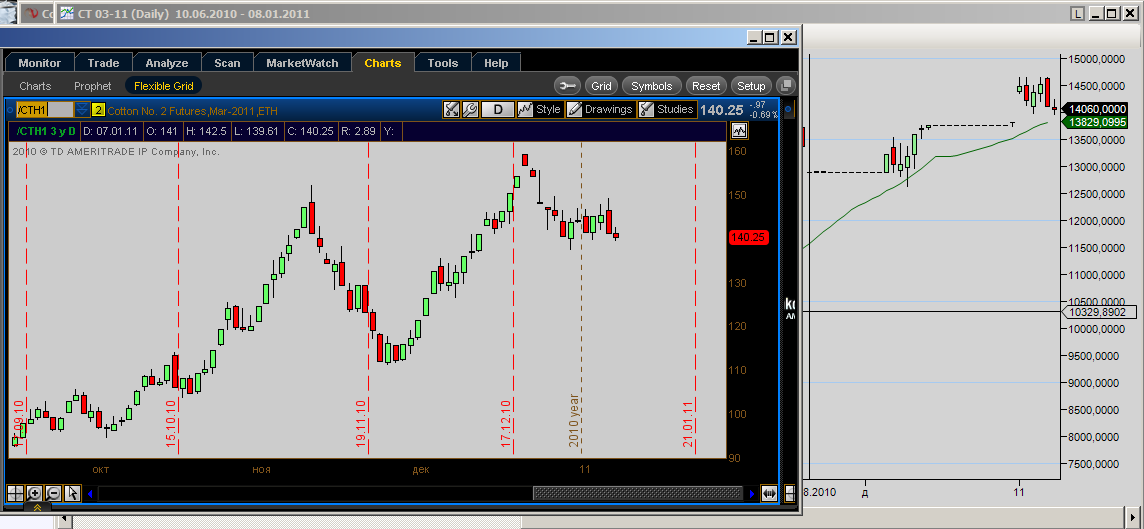Viewport: 1144px width, 529px height.
Task: Open the Analyze tab
Action: pyautogui.click(x=166, y=63)
